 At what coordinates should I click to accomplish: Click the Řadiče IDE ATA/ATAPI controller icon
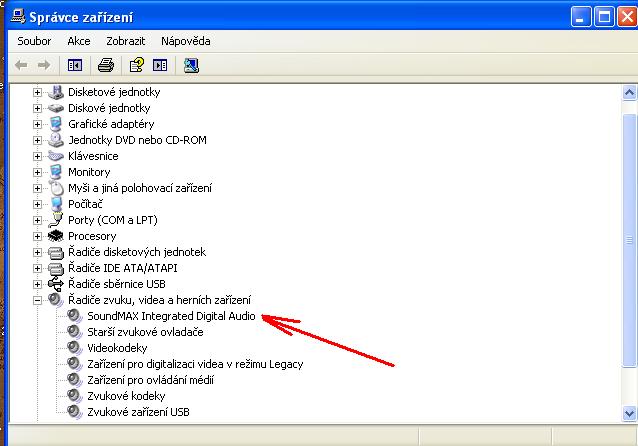pyautogui.click(x=56, y=268)
